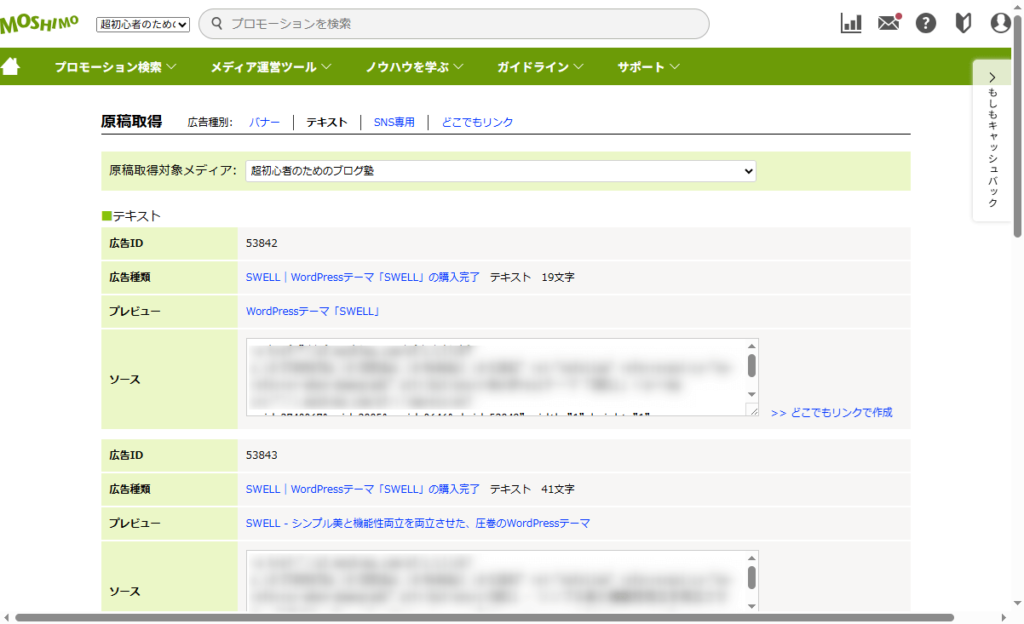Switch to the バナー ad type
Screen dimensions: 1024x624
(x=264, y=122)
